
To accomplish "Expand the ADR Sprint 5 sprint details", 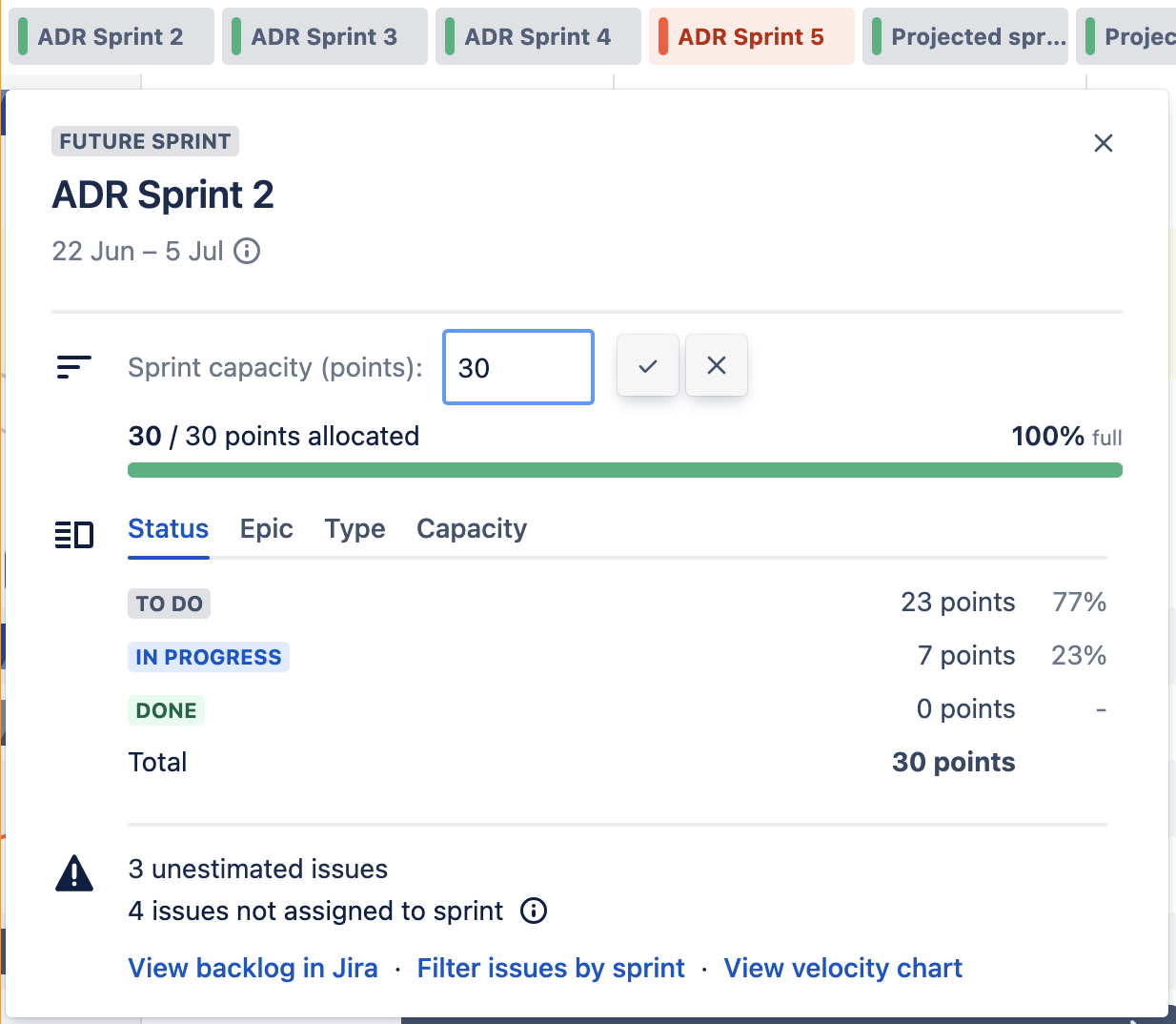I will [752, 35].
